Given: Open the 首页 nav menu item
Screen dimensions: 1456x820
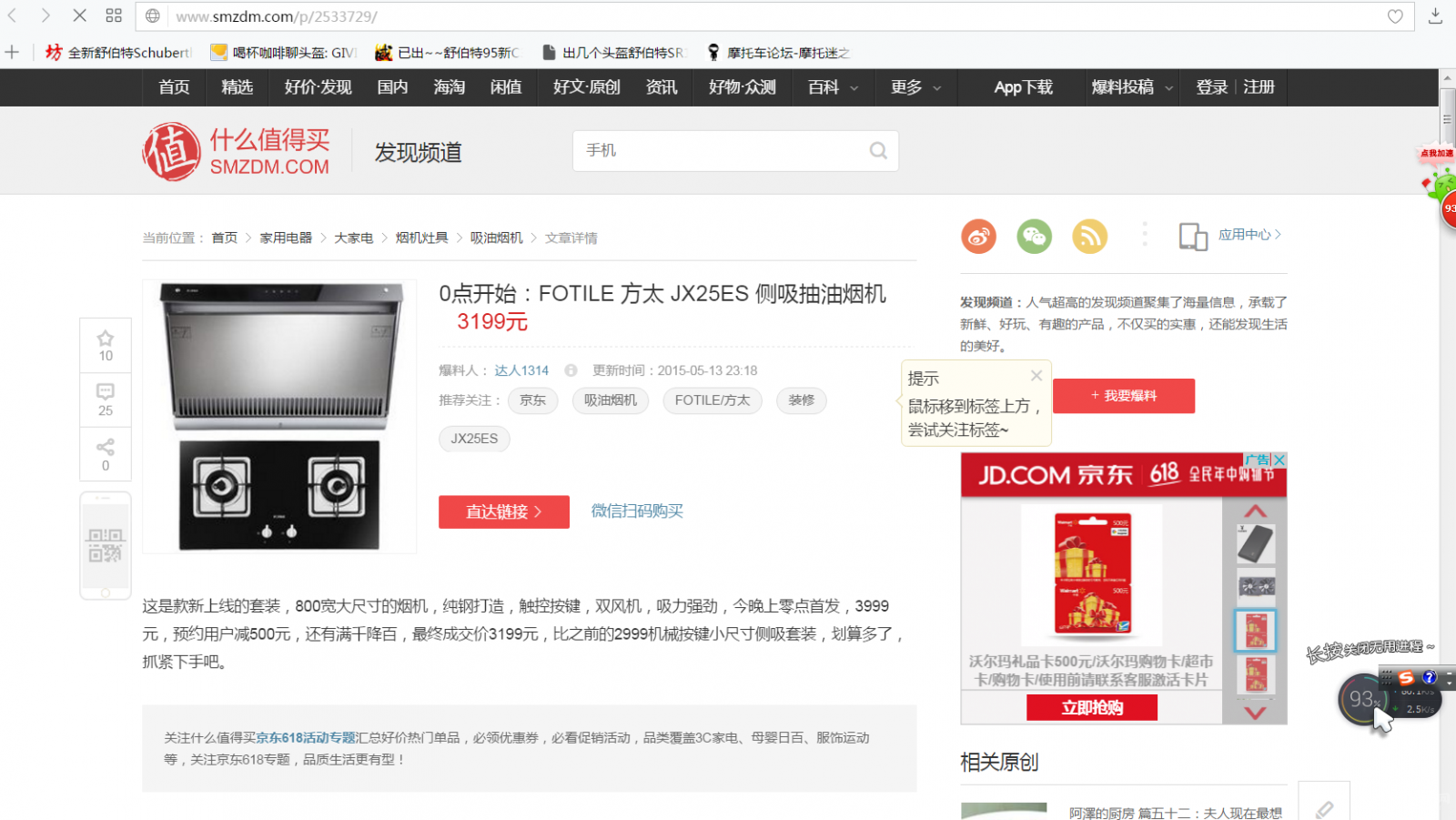Looking at the screenshot, I should click(174, 87).
